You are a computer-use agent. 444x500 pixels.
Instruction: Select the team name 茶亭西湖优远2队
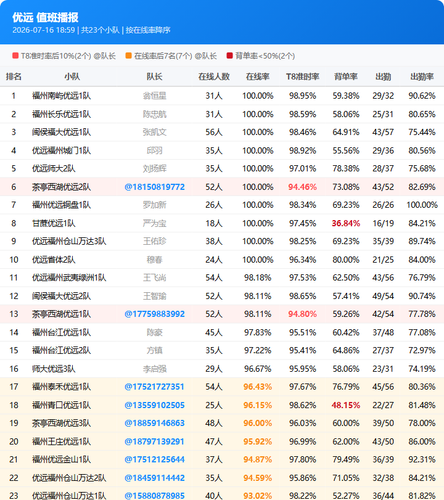61,187
